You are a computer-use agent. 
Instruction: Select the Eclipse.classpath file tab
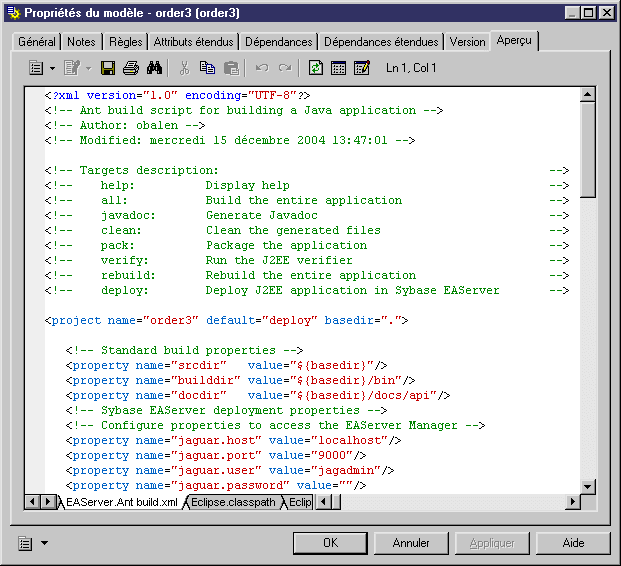pos(233,501)
